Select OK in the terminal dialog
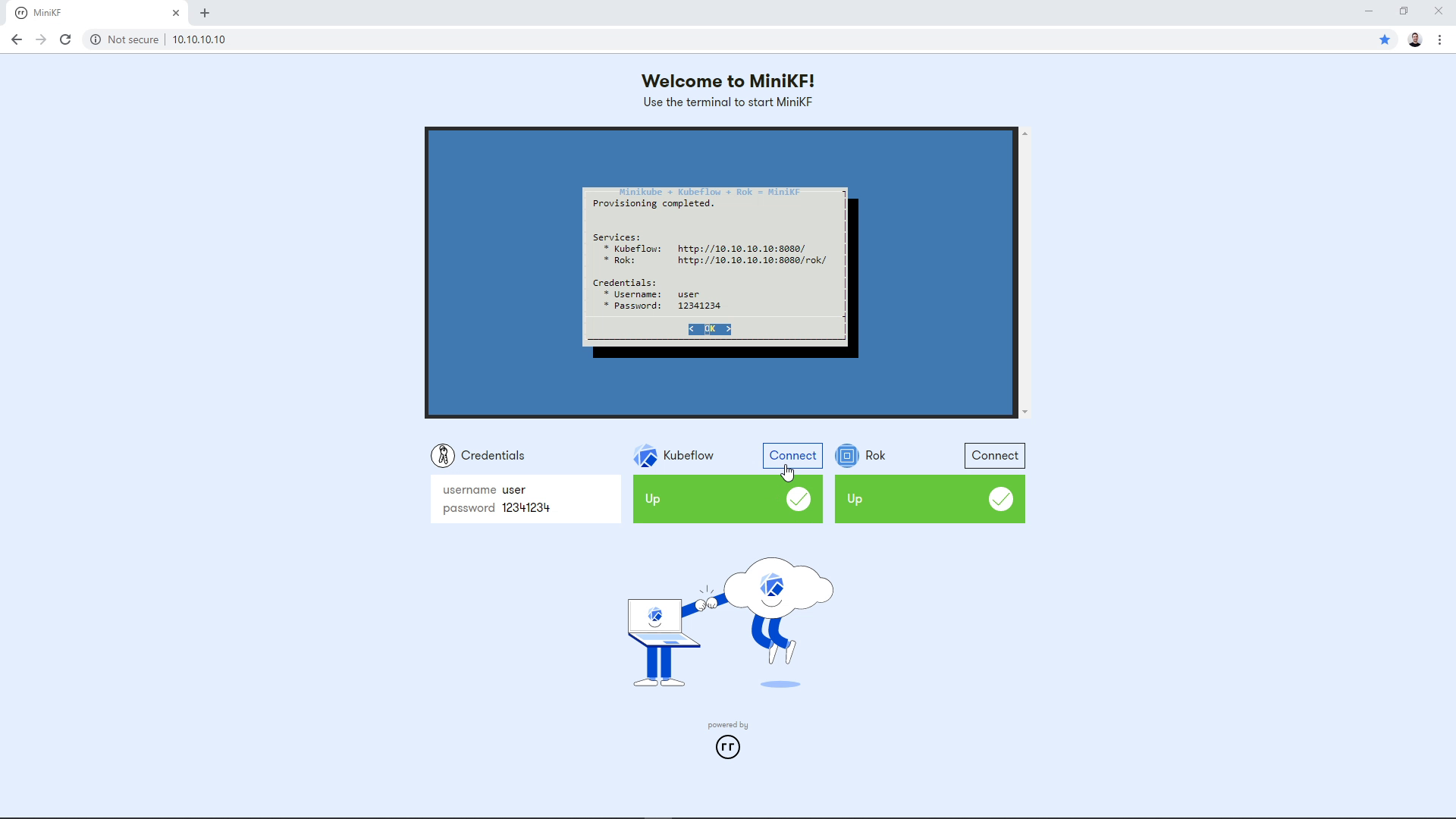1456x819 pixels. coord(710,329)
